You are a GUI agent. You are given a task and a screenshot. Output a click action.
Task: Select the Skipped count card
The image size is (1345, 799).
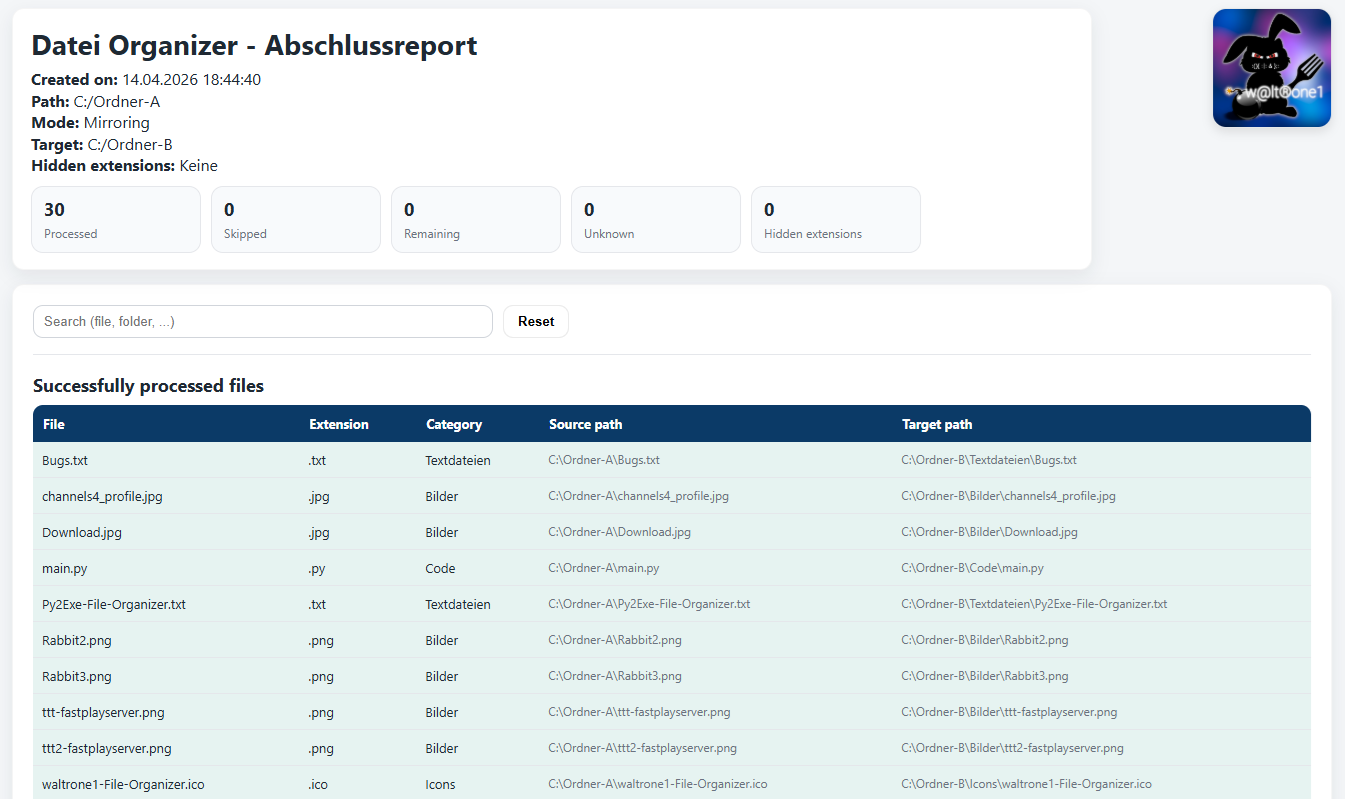[x=296, y=219]
